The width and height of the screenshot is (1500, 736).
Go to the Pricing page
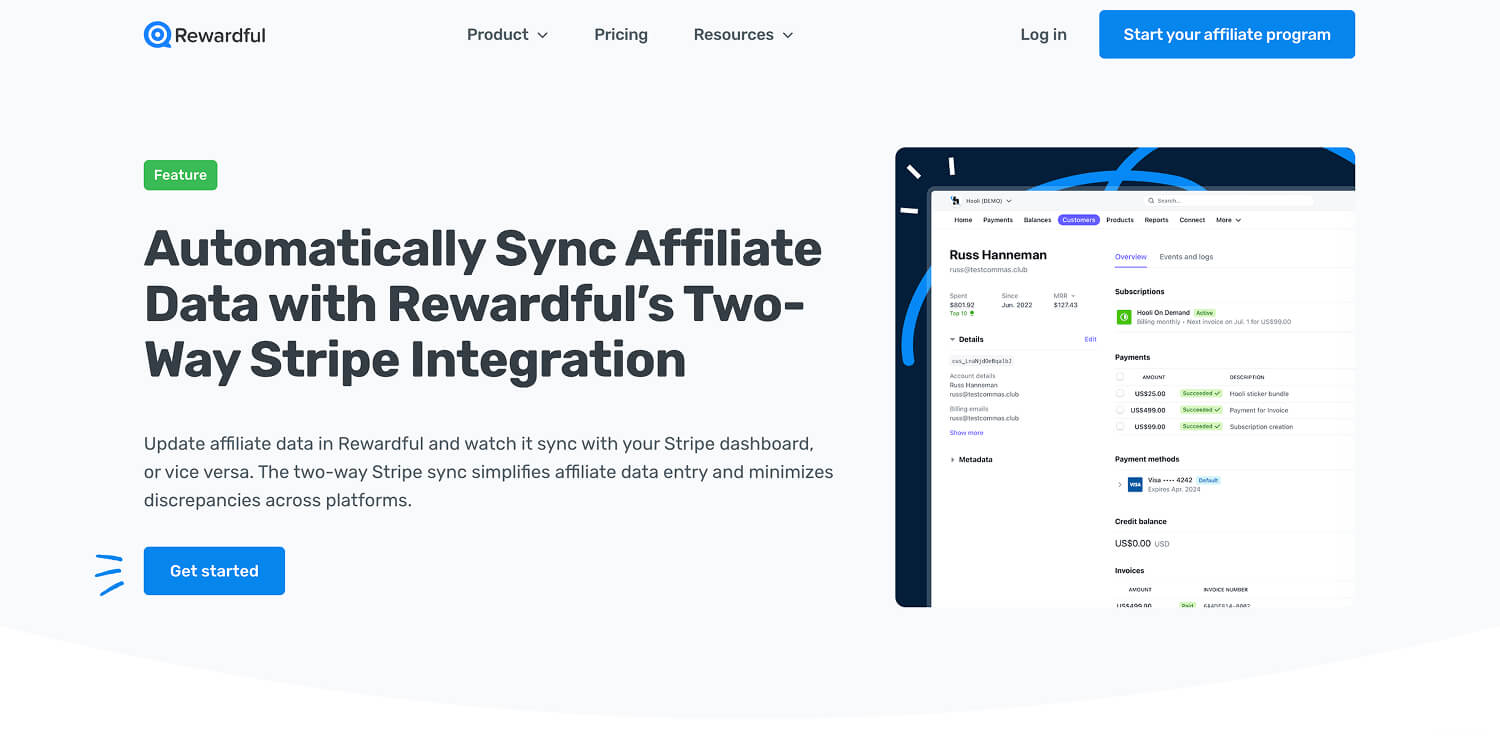coord(621,34)
